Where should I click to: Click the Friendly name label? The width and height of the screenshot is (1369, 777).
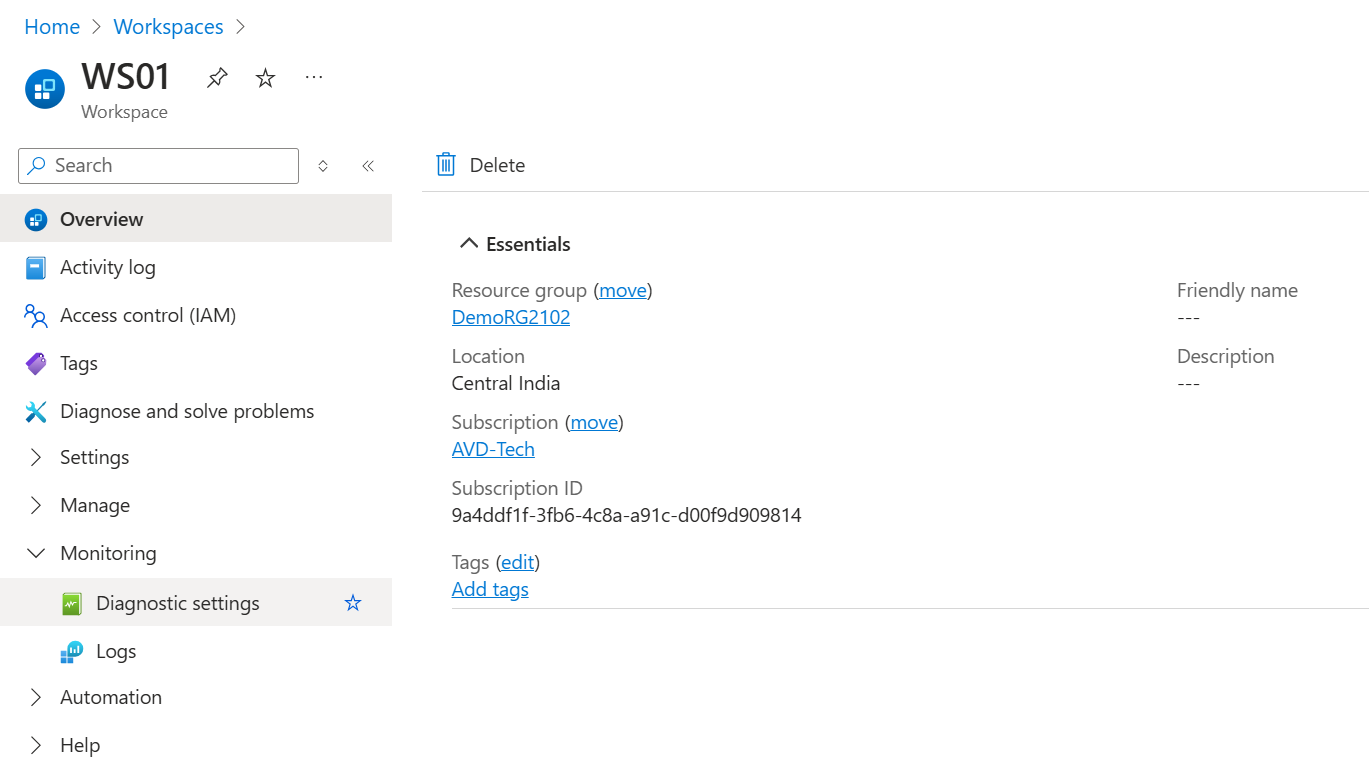coord(1237,290)
